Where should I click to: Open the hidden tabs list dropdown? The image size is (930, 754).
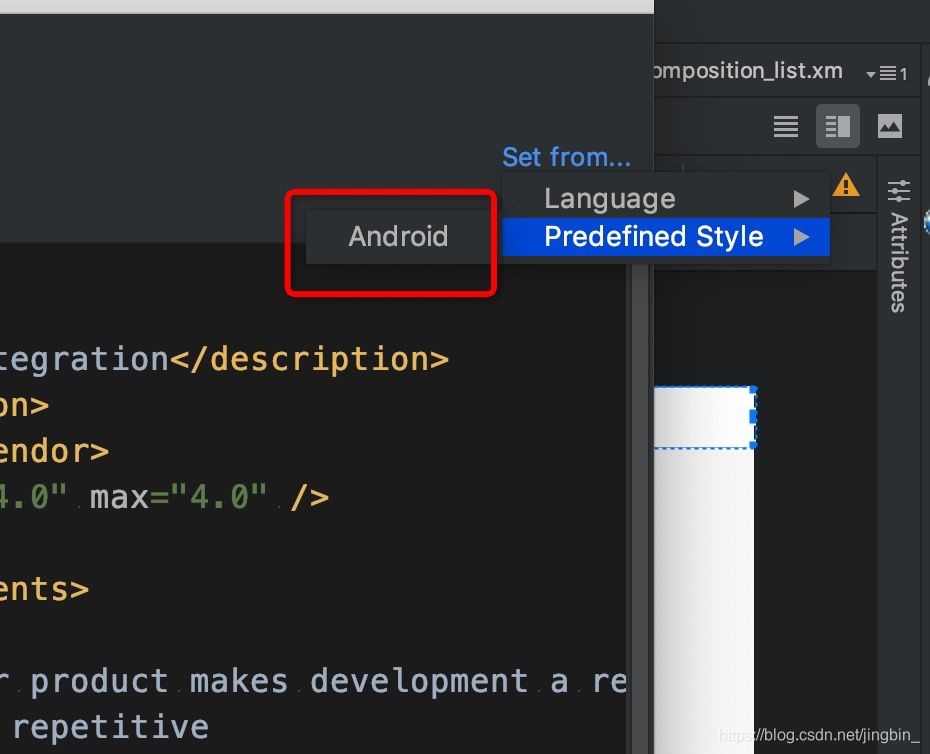pyautogui.click(x=887, y=74)
